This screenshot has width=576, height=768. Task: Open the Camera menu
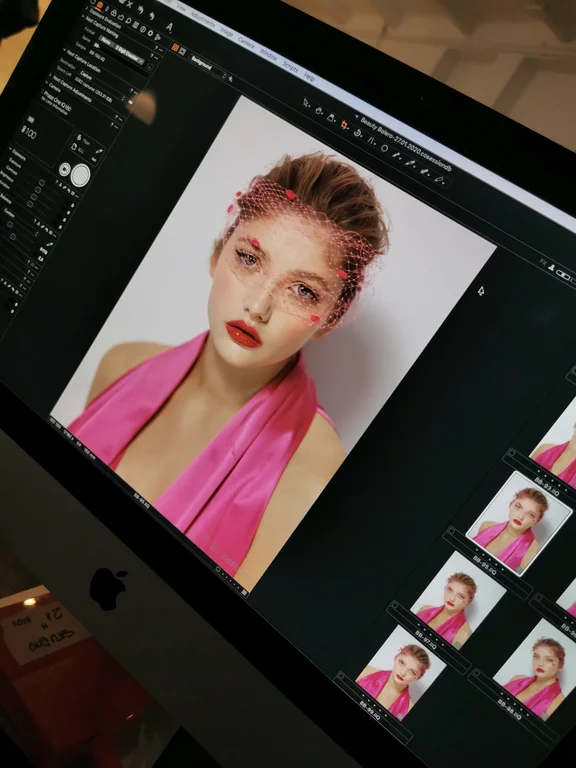pos(246,43)
